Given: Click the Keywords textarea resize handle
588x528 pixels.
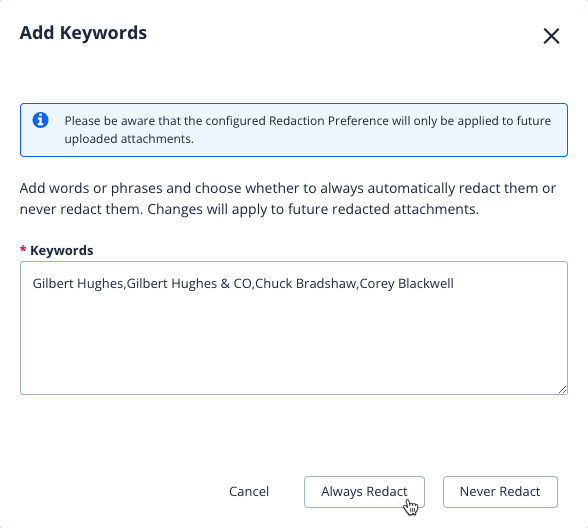Looking at the screenshot, I should pyautogui.click(x=562, y=390).
